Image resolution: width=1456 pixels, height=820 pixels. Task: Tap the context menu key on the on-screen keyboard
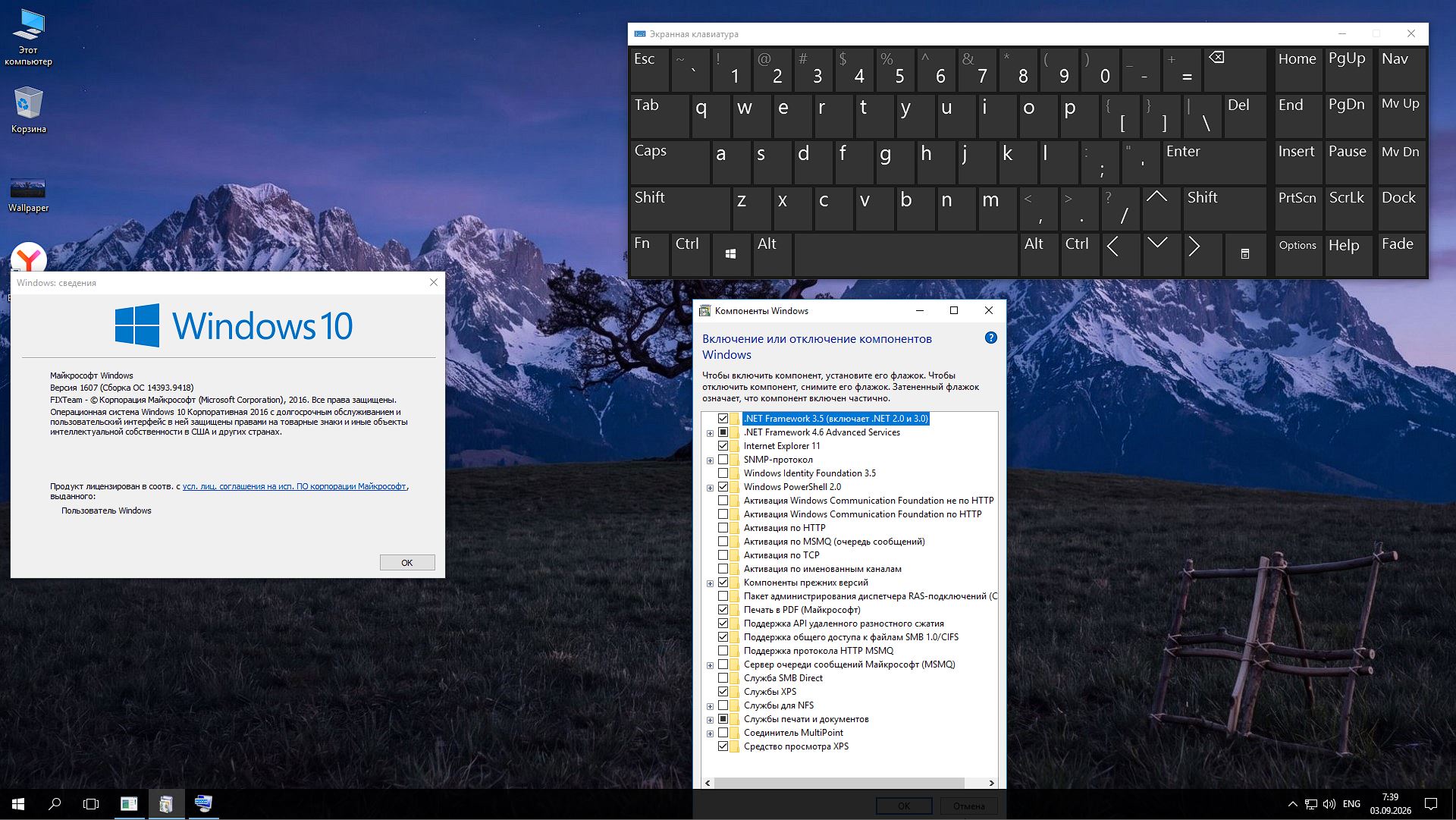pyautogui.click(x=1244, y=254)
